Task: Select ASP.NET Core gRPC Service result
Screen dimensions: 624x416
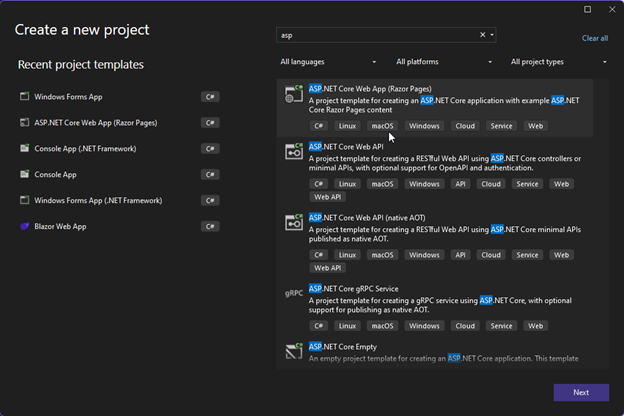Action: pos(353,289)
